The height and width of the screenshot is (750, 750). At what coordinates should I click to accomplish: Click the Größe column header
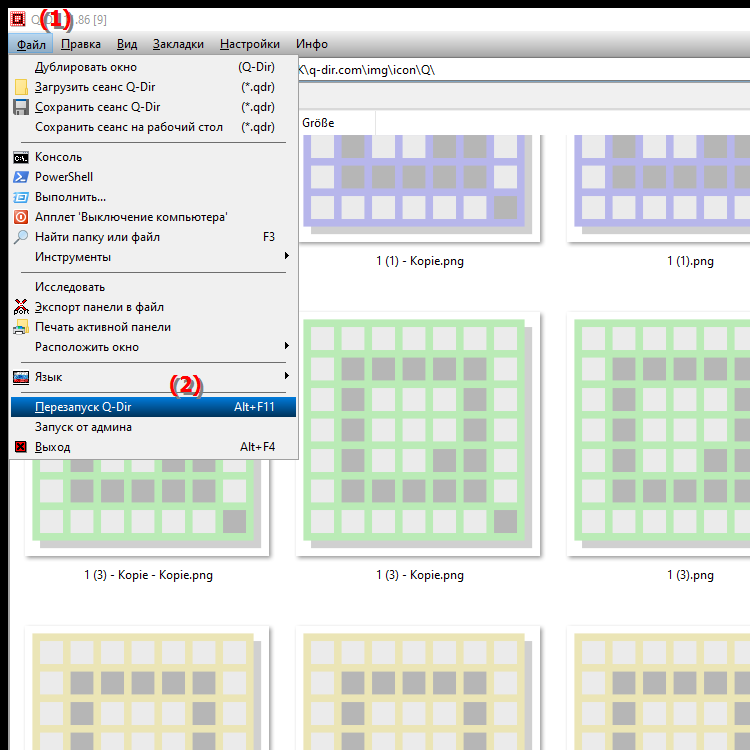(337, 123)
